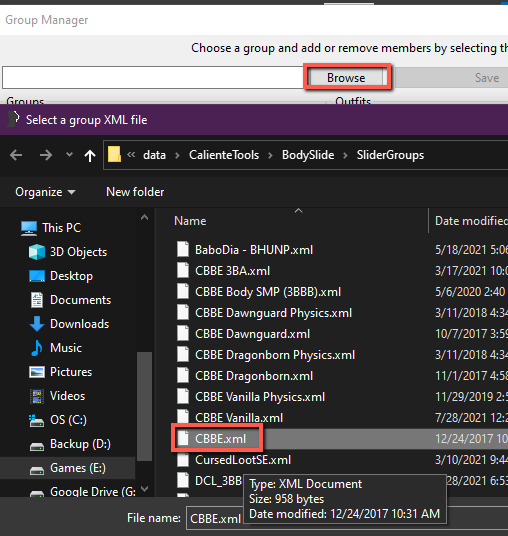Select the CBBE.xml file
Viewport: 508px width, 536px height.
220,439
